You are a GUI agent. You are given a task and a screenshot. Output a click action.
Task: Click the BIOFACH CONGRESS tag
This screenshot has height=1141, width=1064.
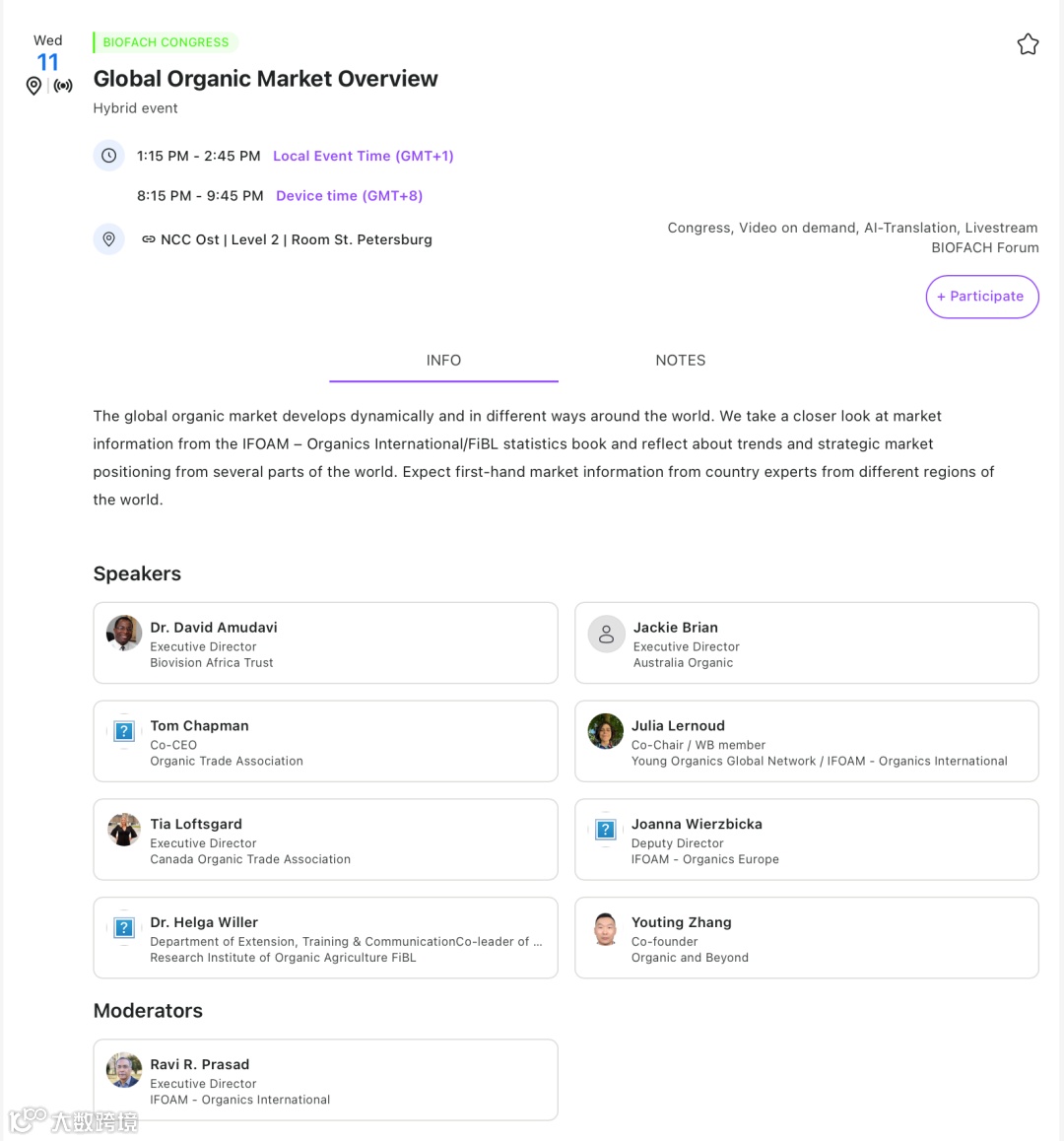166,42
